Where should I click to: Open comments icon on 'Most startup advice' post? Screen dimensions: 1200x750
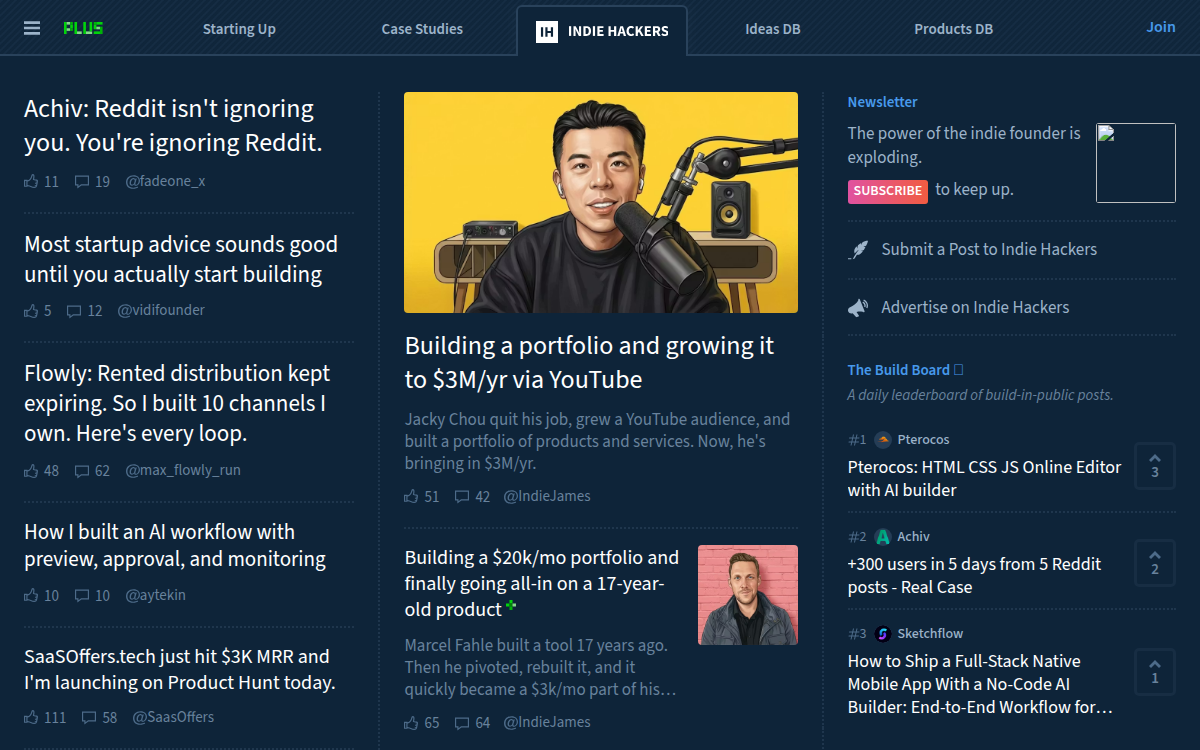point(74,310)
